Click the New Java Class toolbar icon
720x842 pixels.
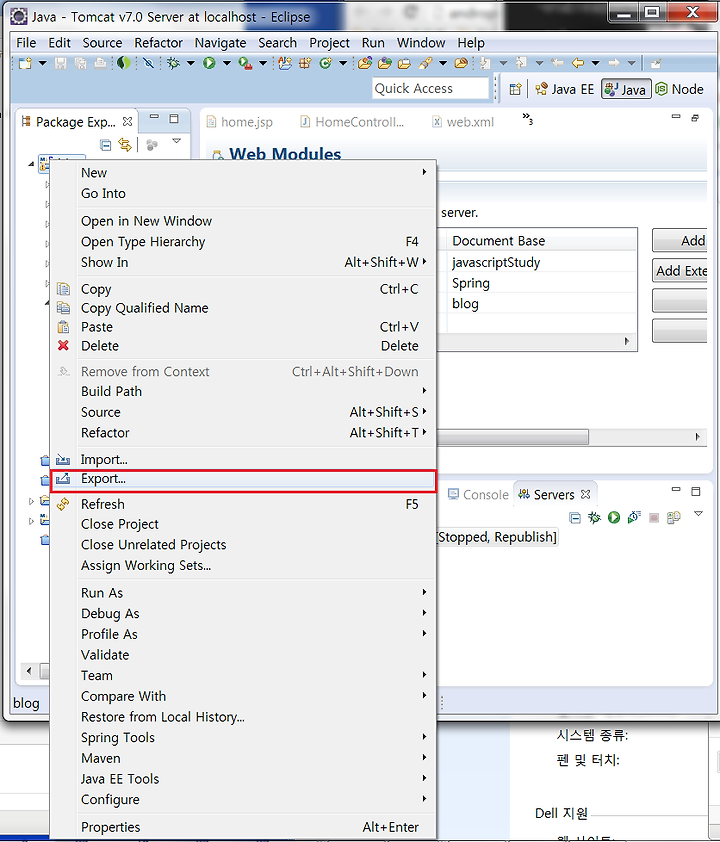[325, 63]
